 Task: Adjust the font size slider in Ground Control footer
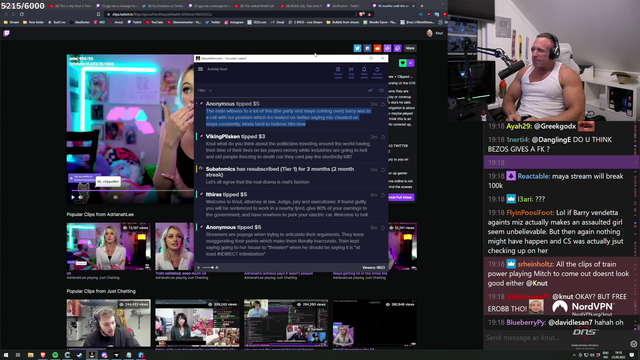click(208, 267)
